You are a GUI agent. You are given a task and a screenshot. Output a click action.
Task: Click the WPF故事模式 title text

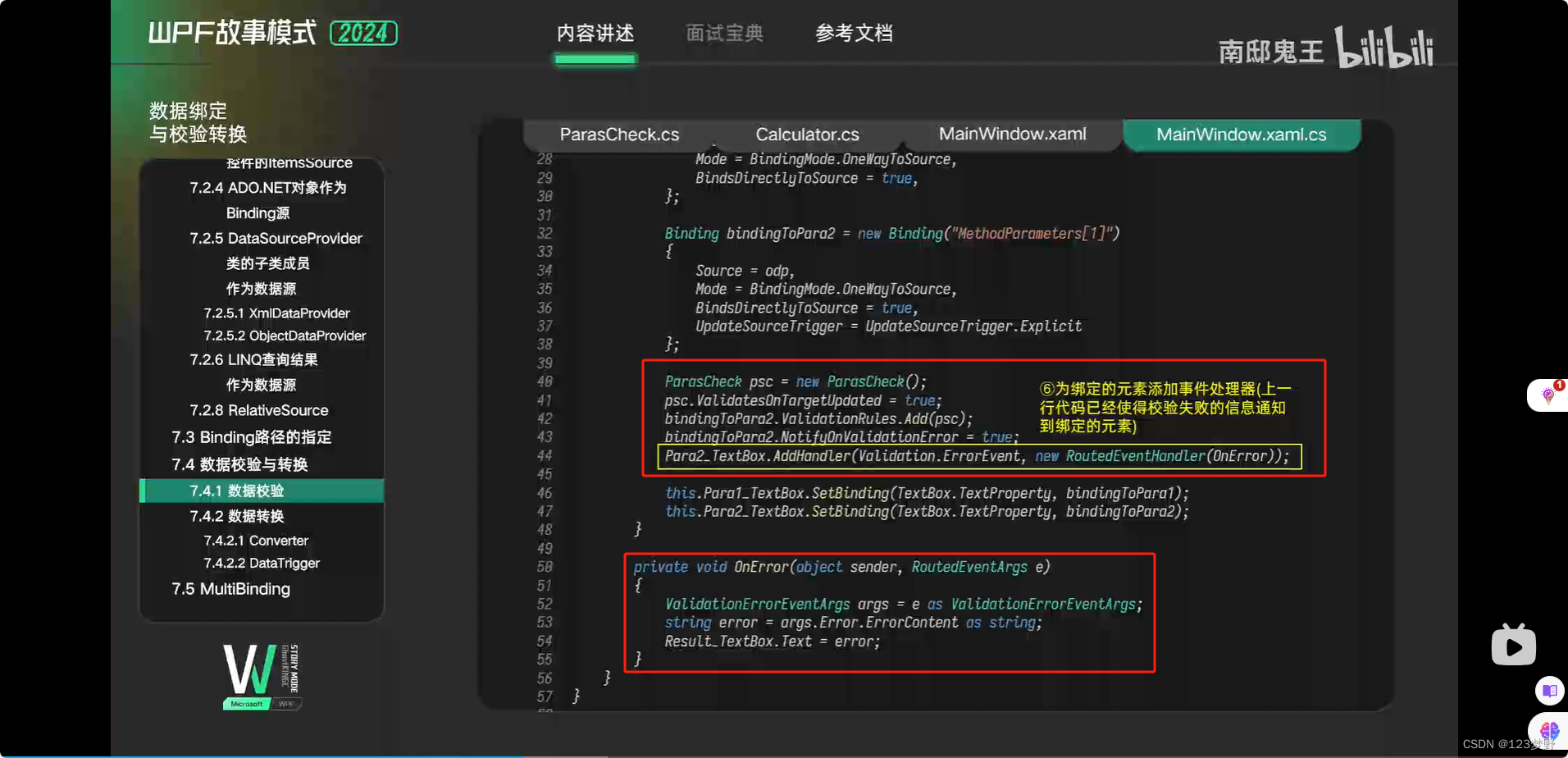[x=232, y=33]
